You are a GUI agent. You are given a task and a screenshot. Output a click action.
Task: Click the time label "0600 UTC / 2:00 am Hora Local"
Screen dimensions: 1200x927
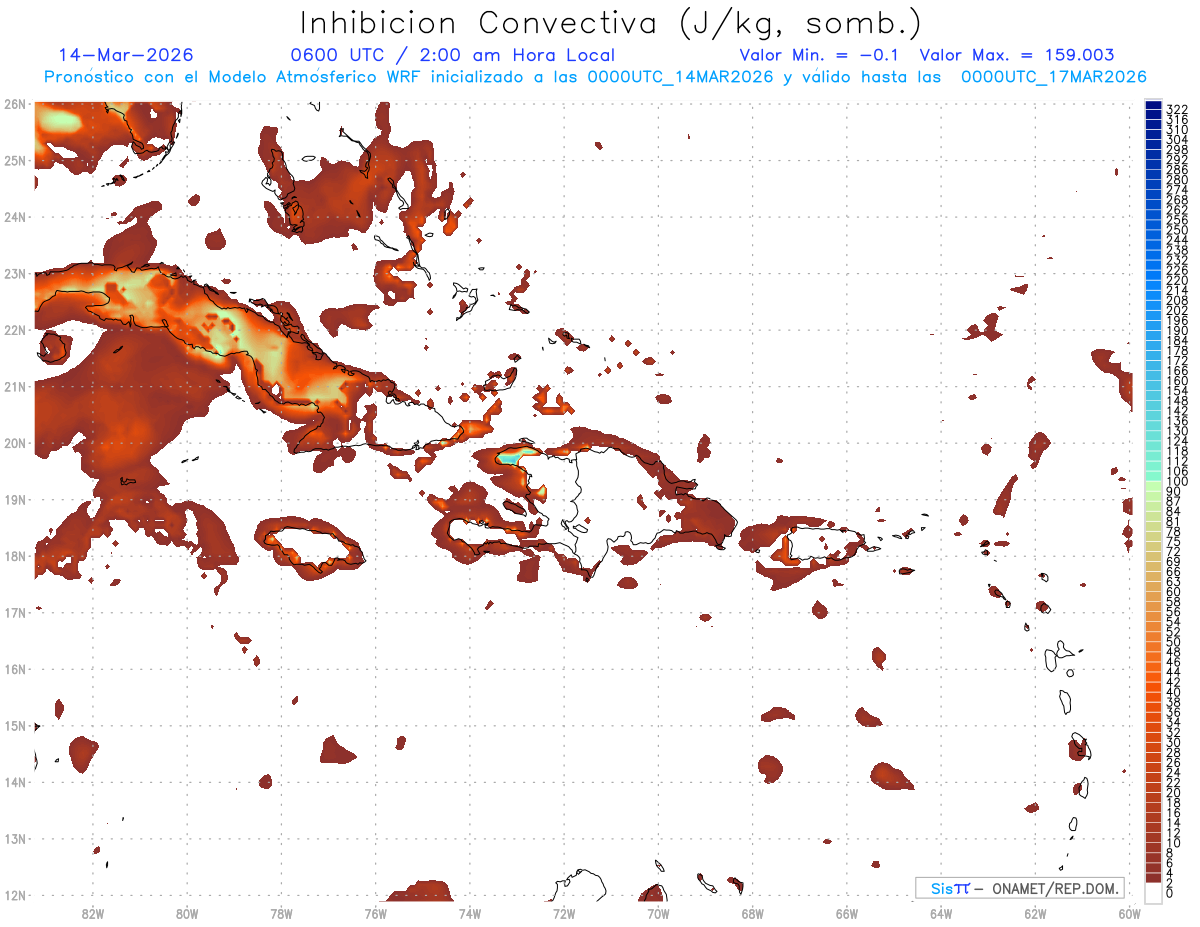click(x=453, y=55)
